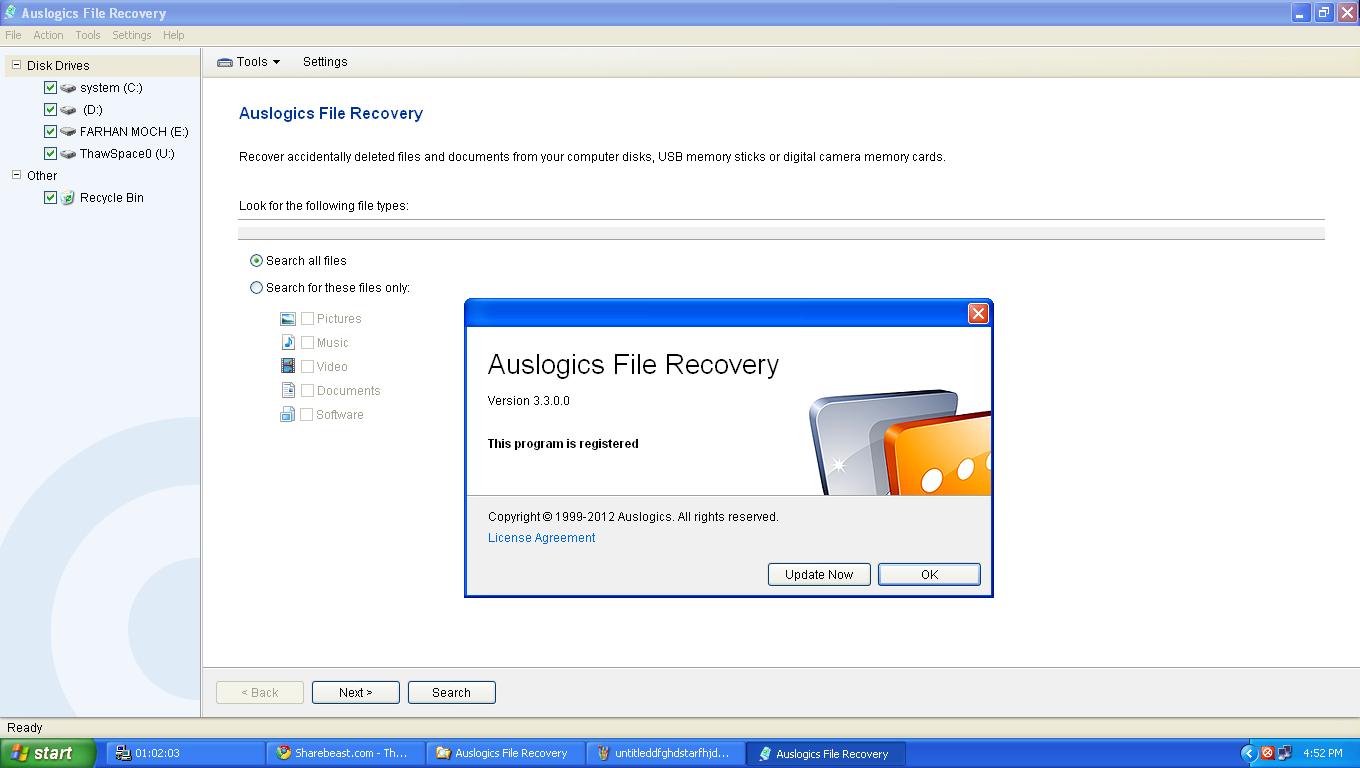Click the Music note file type icon

(288, 343)
